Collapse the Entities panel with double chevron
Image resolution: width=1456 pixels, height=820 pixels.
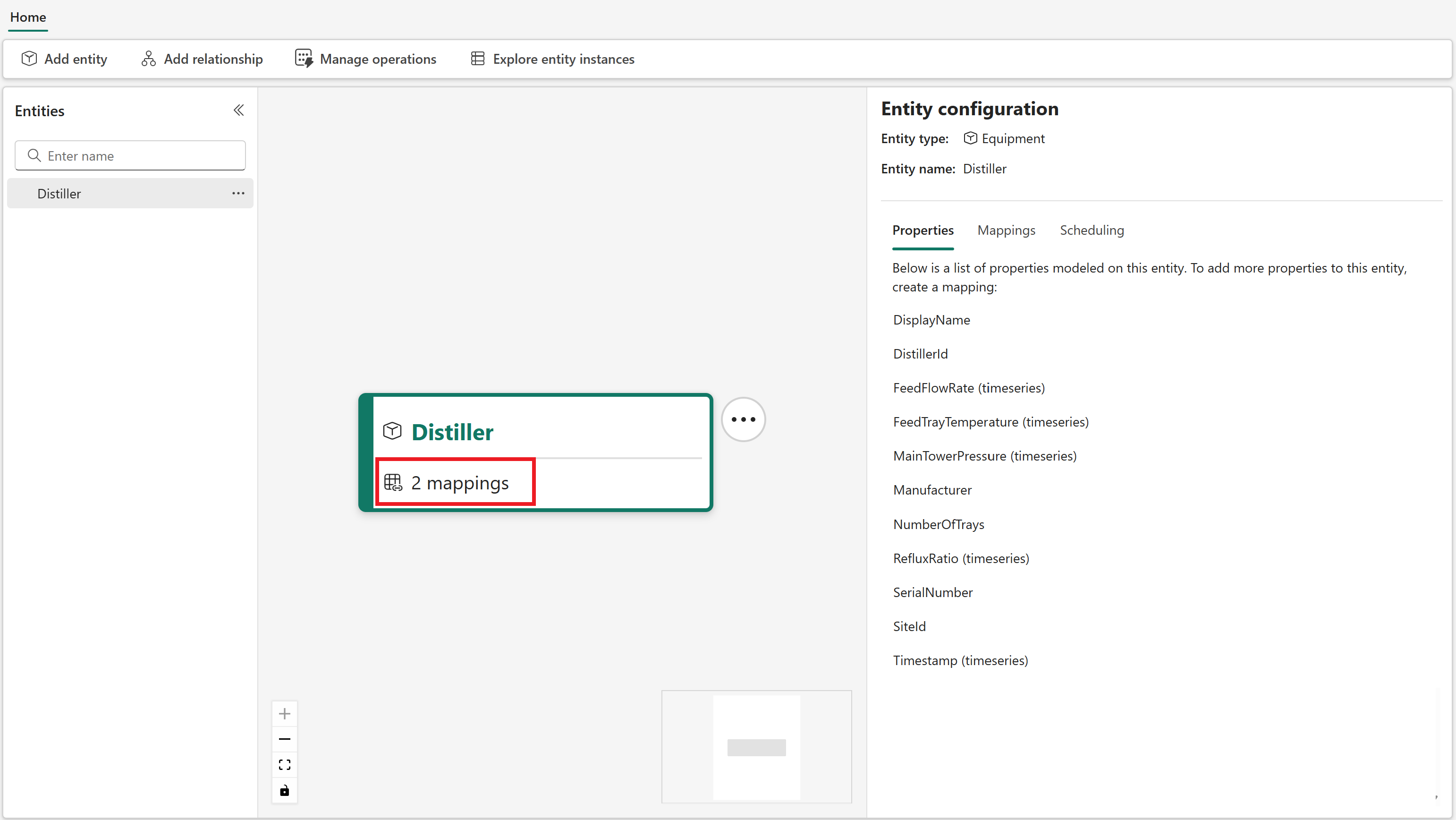point(238,110)
